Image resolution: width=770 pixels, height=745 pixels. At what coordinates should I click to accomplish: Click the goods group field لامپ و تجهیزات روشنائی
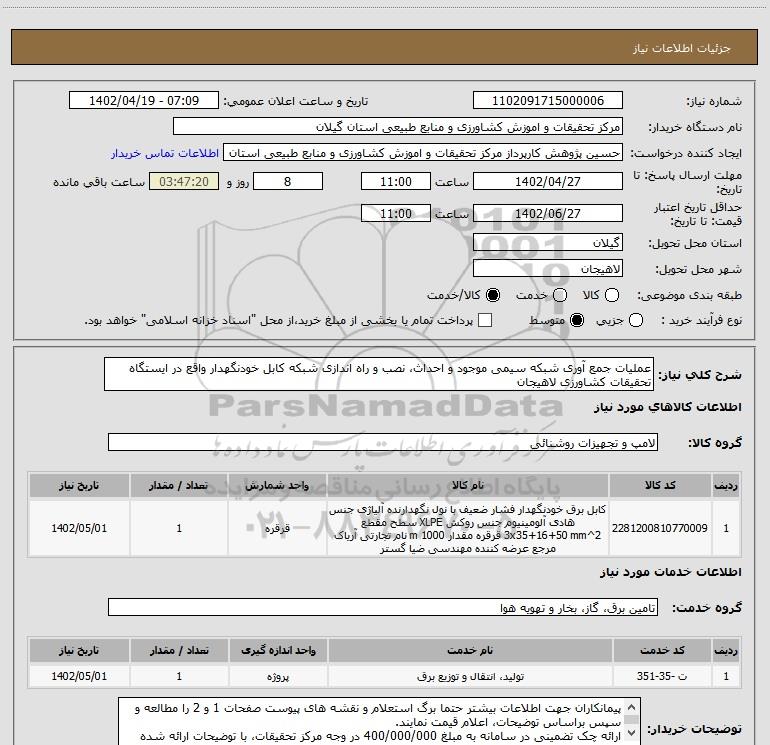coord(383,442)
